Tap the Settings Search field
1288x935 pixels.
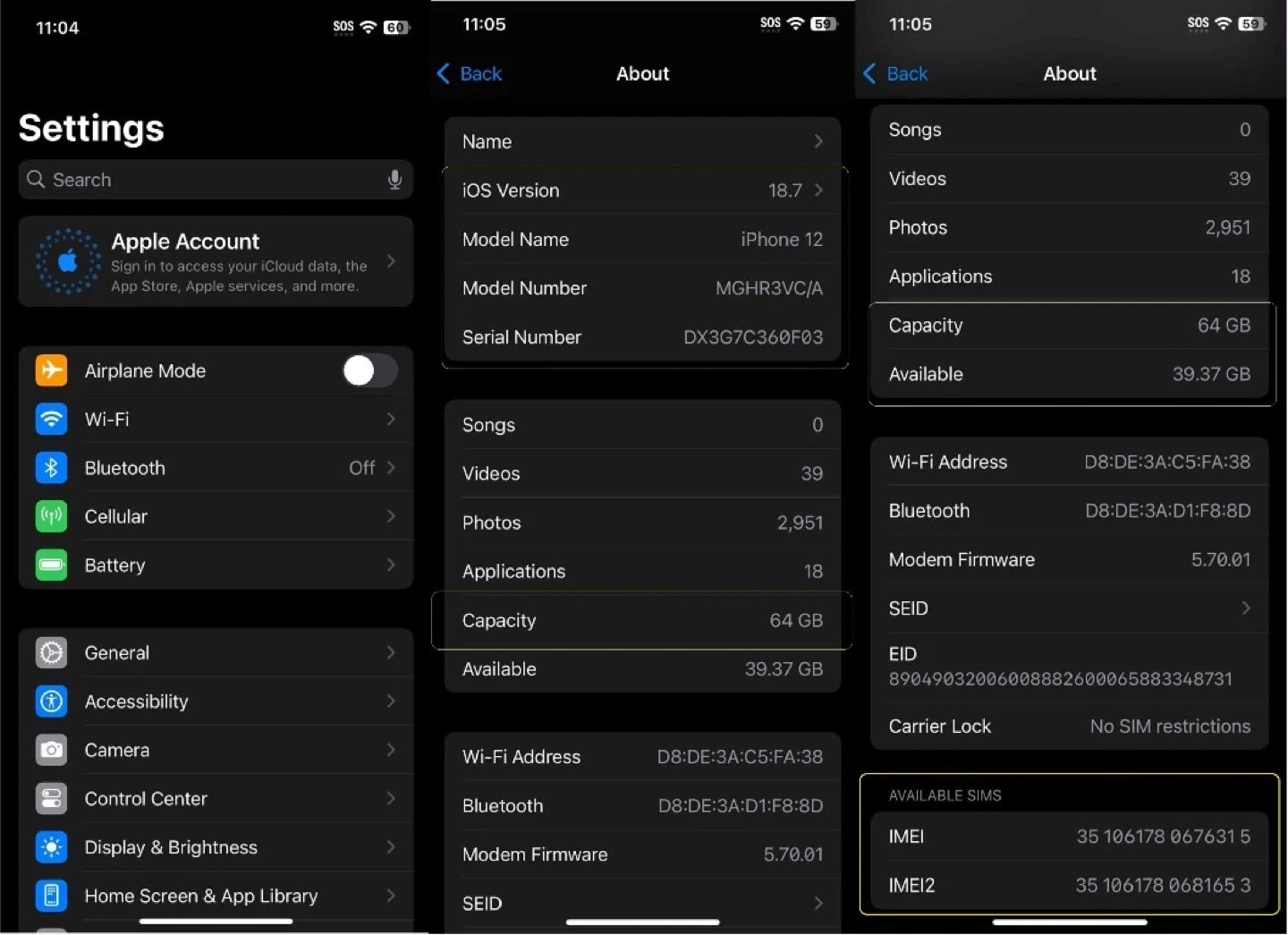tap(206, 180)
